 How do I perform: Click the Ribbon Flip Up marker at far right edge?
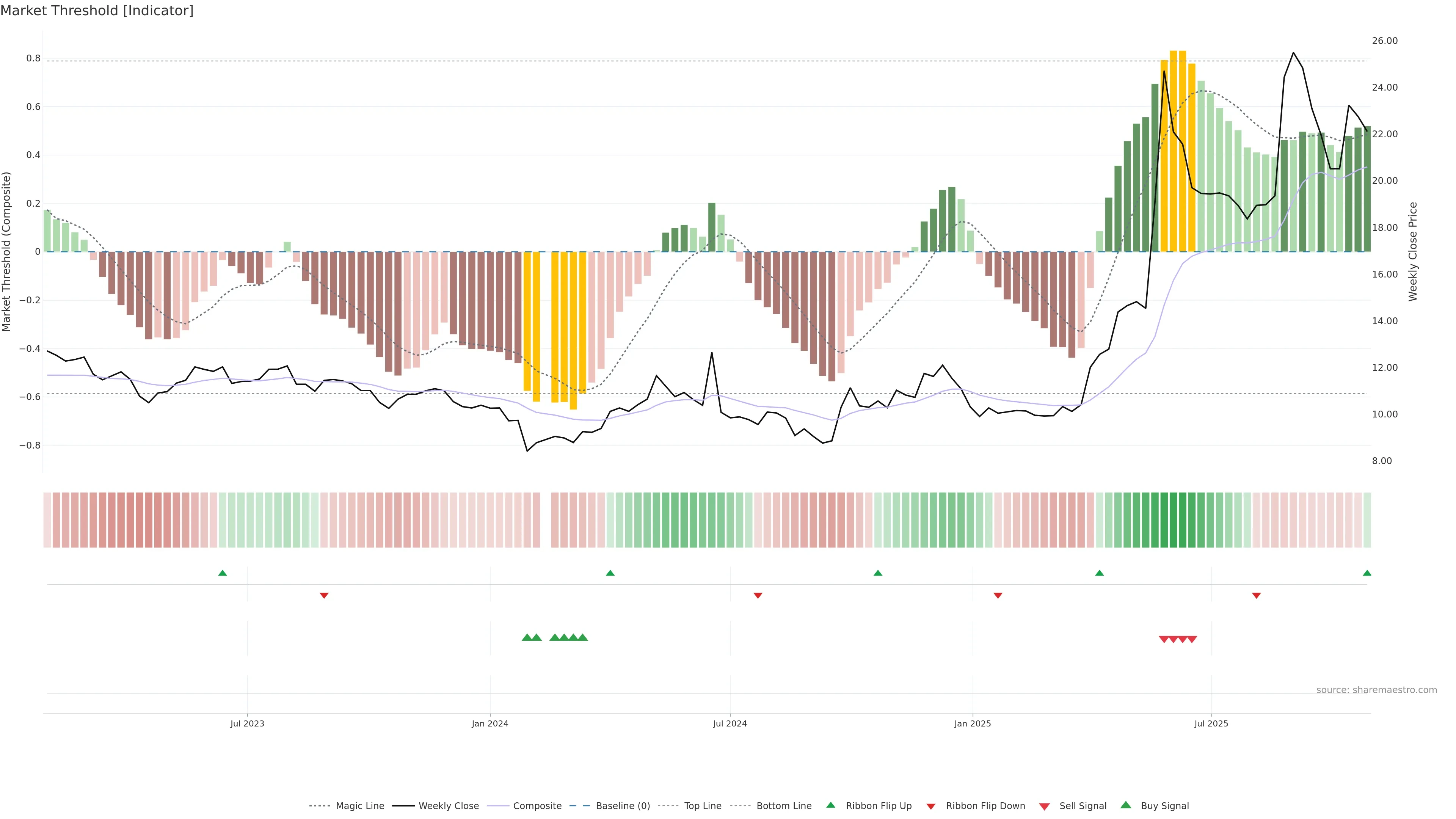pyautogui.click(x=1367, y=573)
